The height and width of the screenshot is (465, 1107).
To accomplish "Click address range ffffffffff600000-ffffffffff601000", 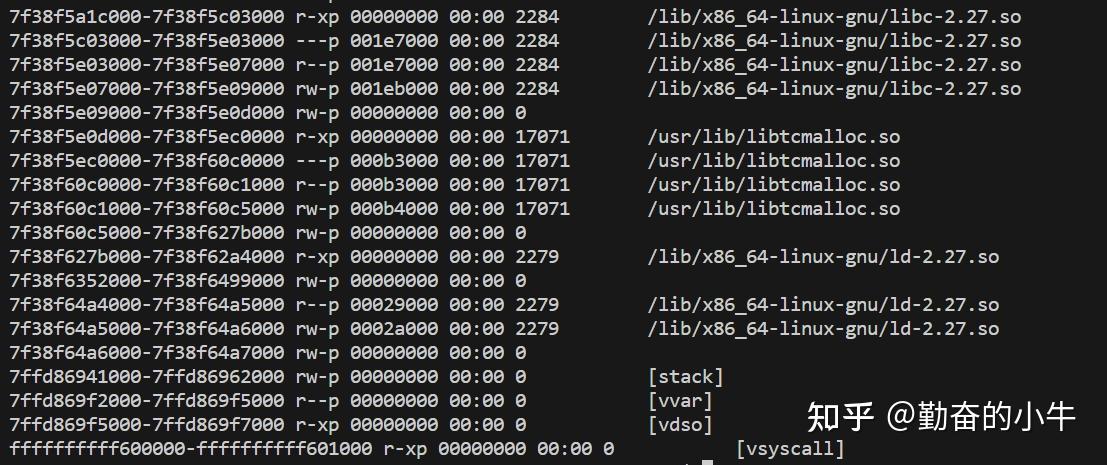I will (191, 449).
